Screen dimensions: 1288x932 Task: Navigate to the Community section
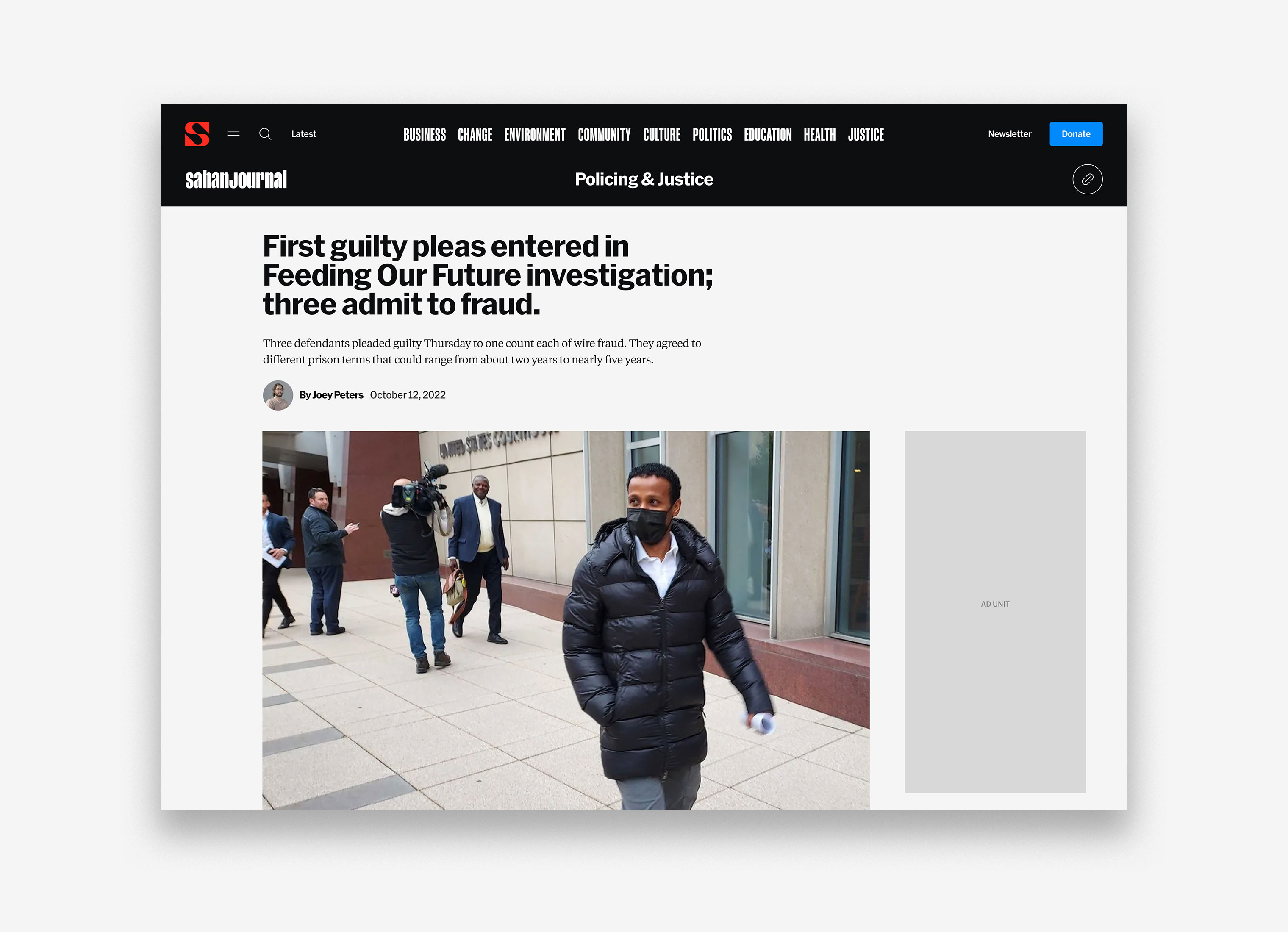click(x=604, y=135)
